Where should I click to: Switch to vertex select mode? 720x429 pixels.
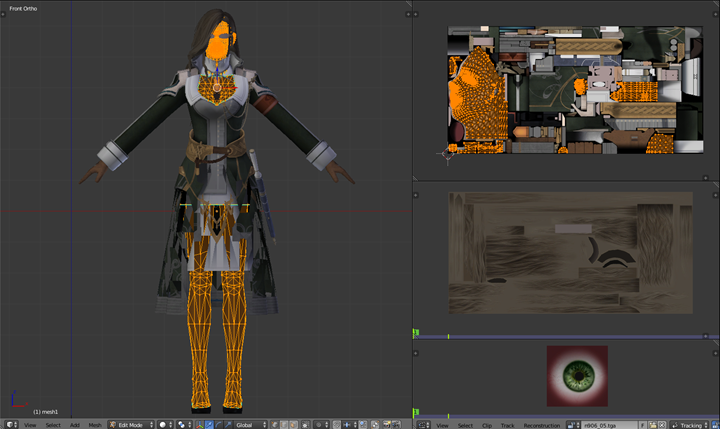pos(273,424)
